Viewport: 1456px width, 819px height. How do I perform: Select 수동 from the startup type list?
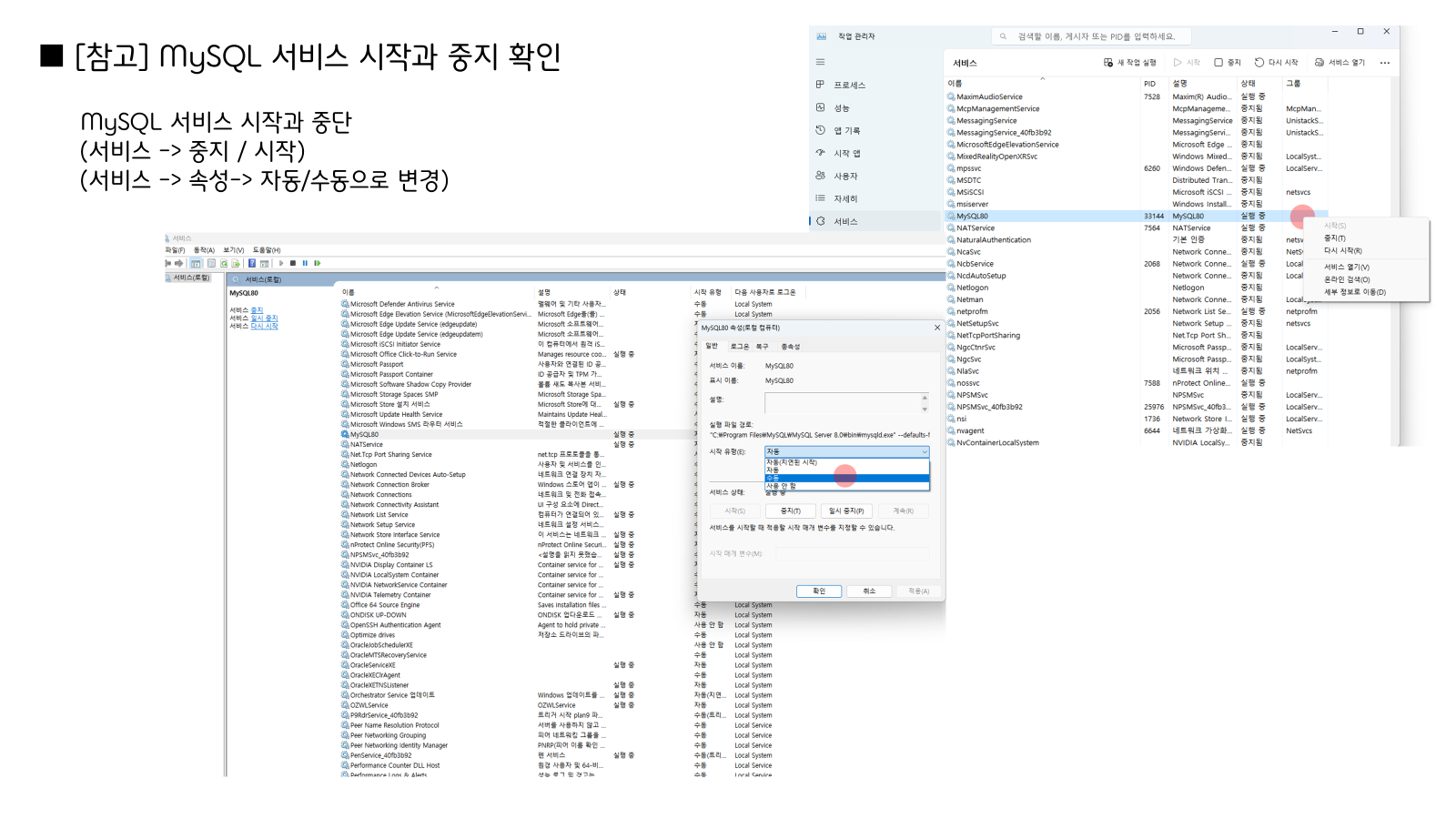click(x=846, y=478)
